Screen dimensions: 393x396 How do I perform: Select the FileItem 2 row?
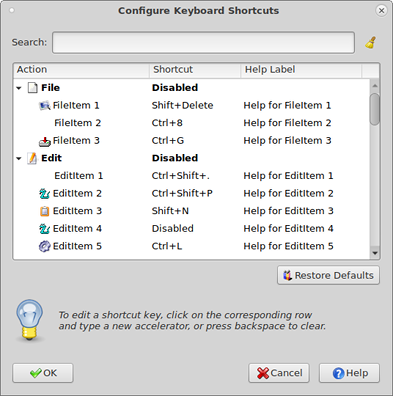coord(192,123)
